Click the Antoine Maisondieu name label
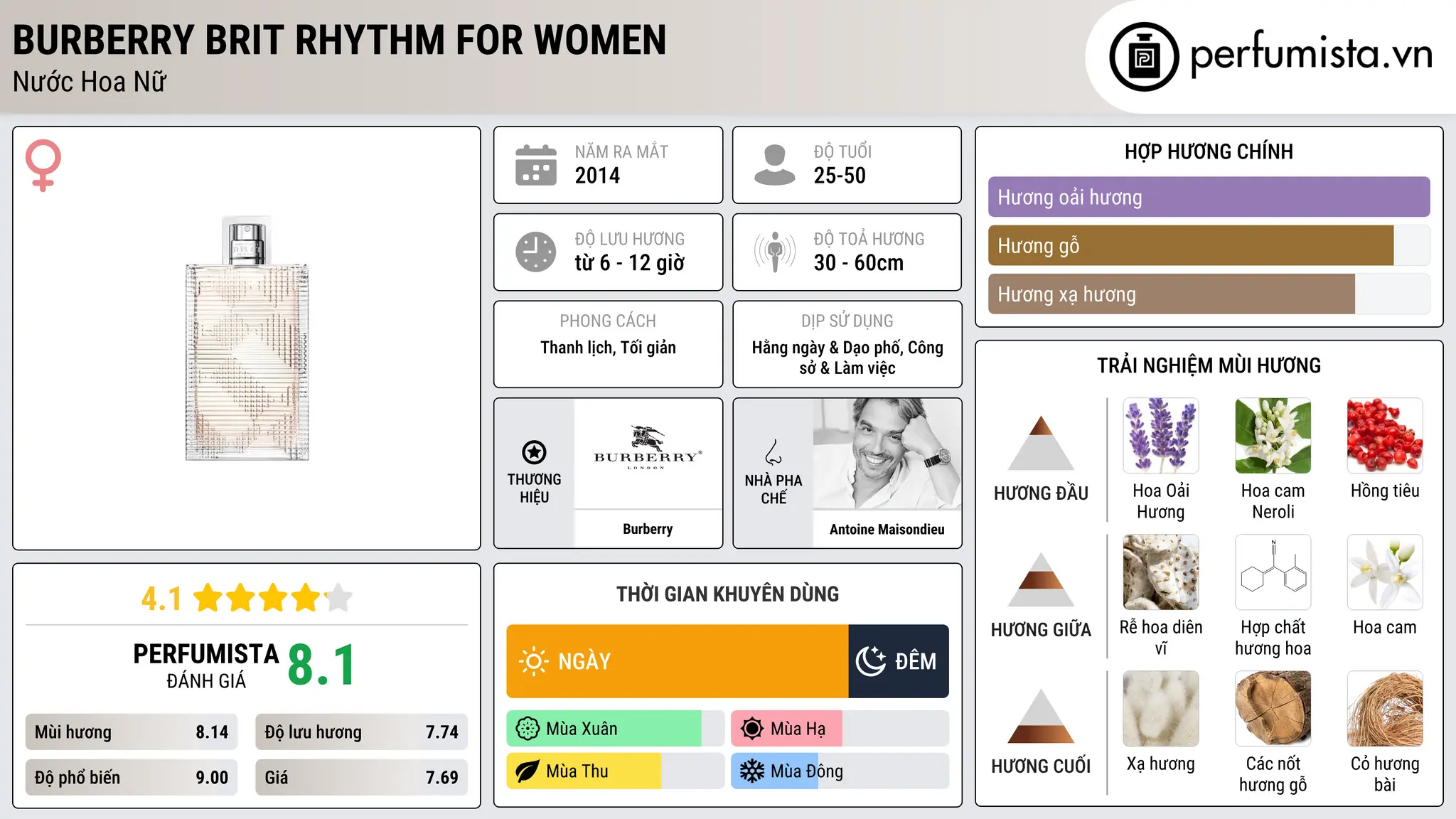This screenshot has height=819, width=1456. (887, 529)
